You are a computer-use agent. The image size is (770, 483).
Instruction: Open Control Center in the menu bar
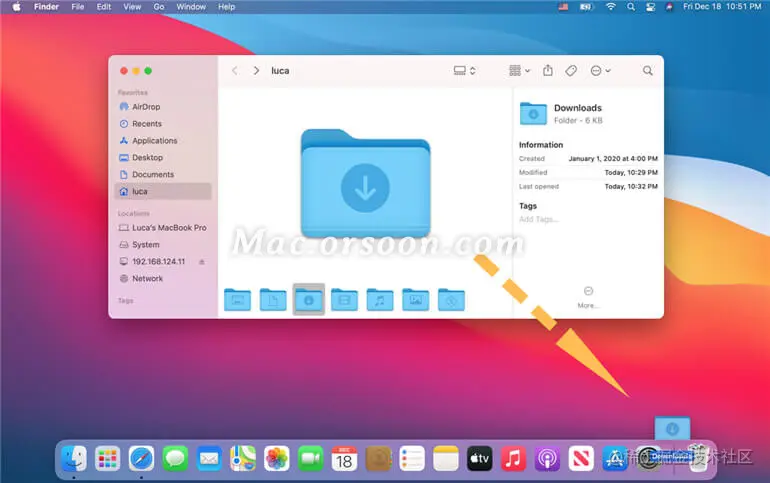pos(650,7)
